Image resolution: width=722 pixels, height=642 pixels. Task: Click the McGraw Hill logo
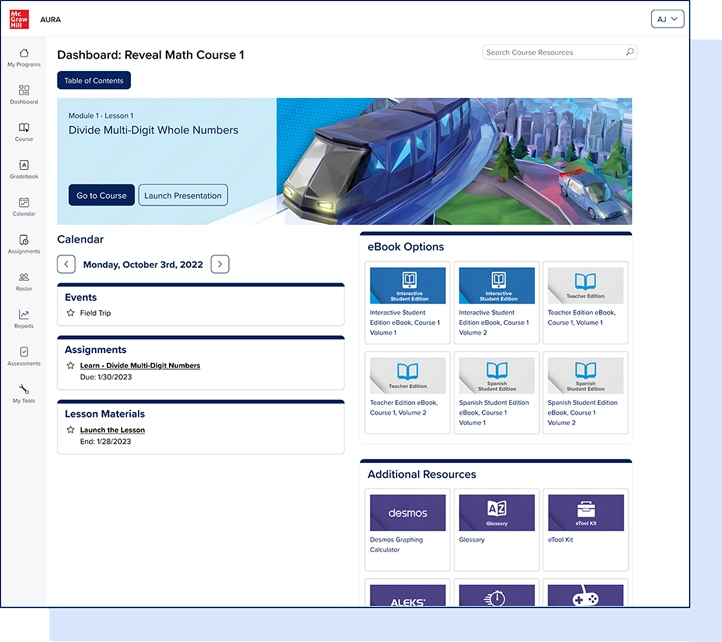pos(19,19)
